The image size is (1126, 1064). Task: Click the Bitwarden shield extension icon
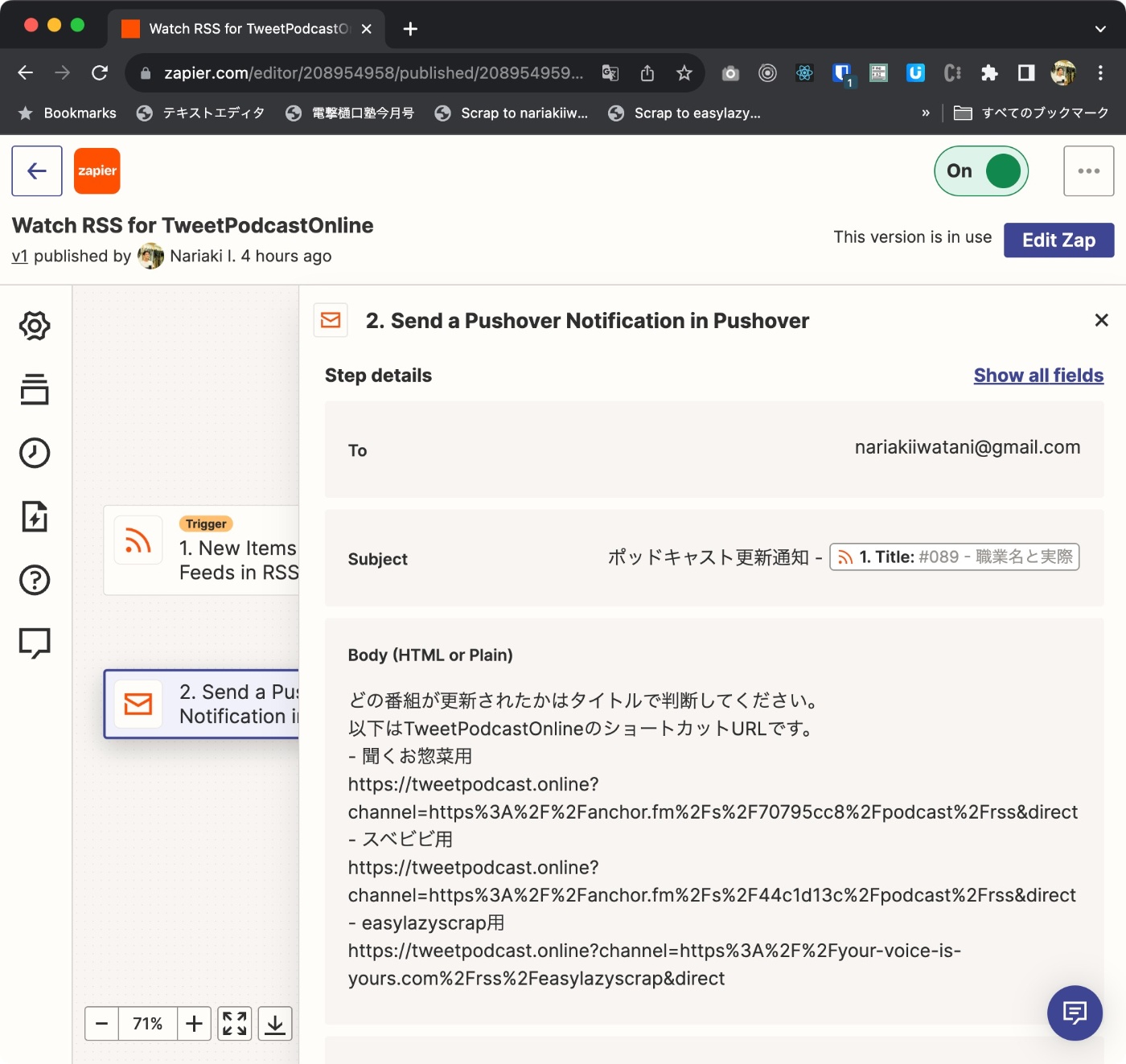[x=842, y=73]
